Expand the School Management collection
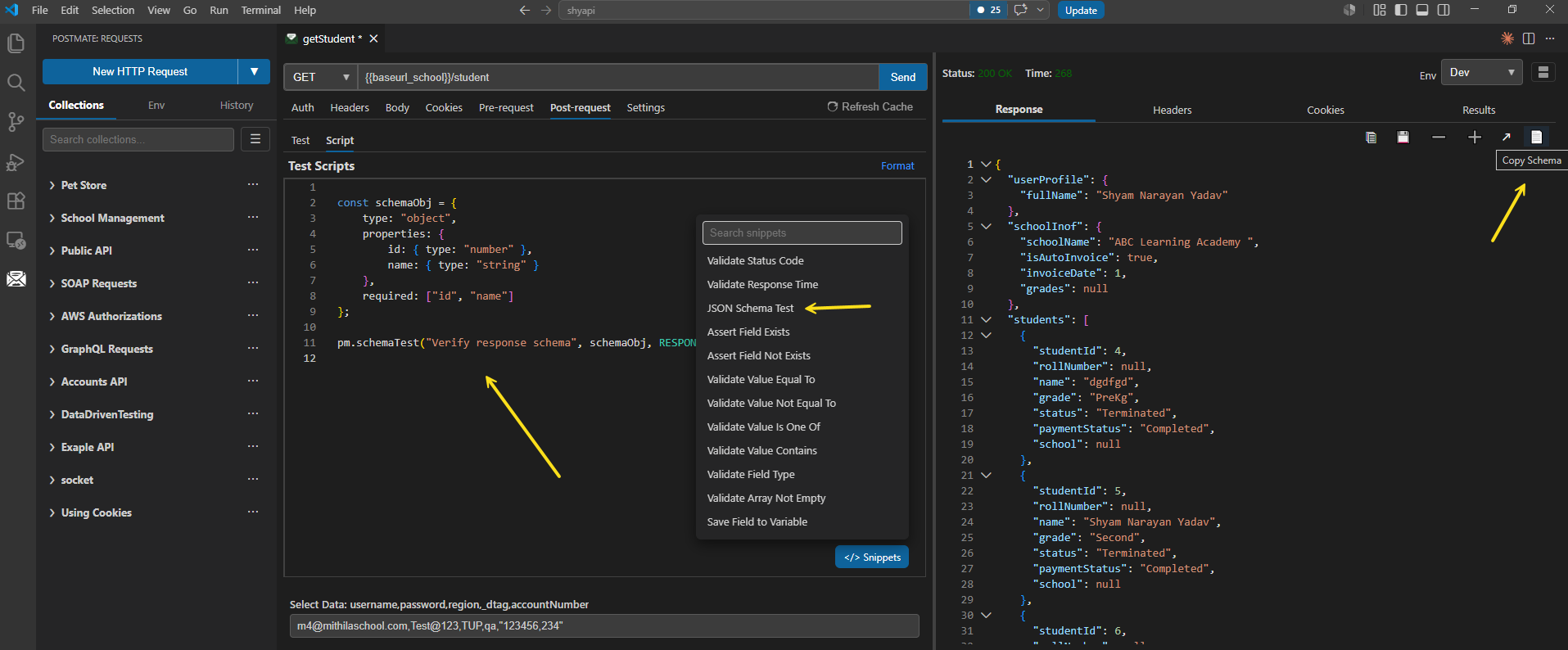This screenshot has height=650, width=1568. click(52, 218)
